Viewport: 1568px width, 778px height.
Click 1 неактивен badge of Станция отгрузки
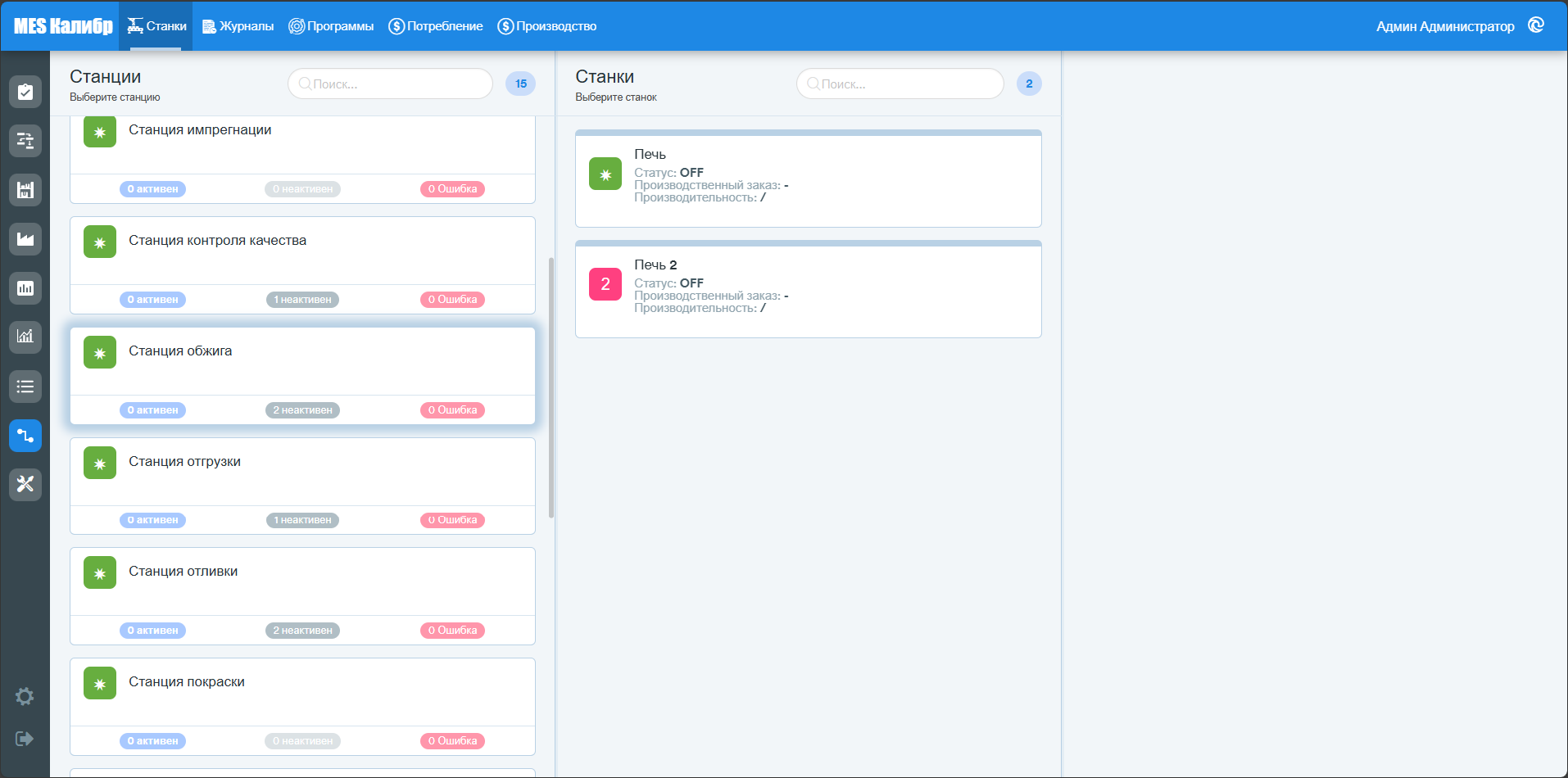[302, 520]
